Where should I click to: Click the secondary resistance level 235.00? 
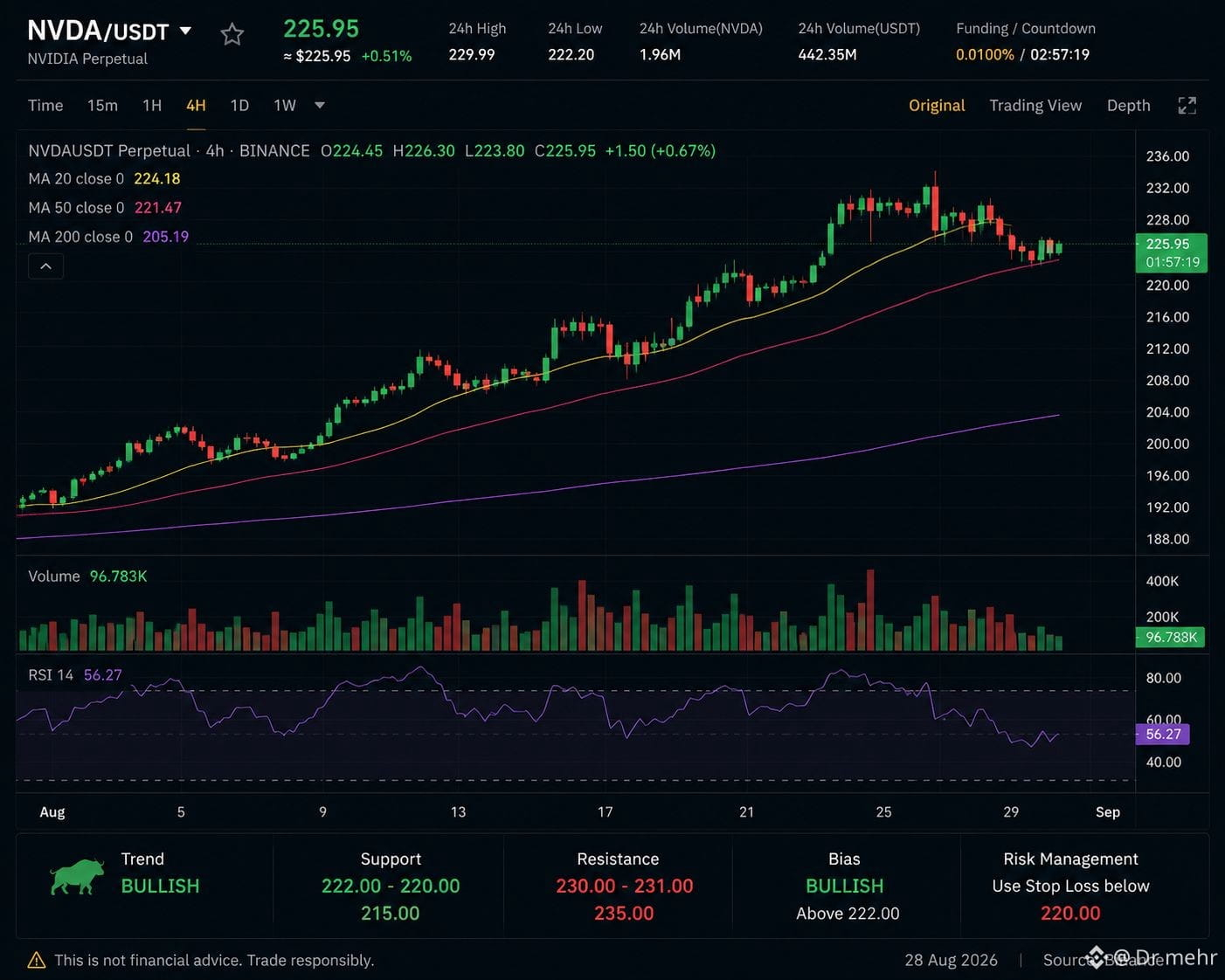pyautogui.click(x=624, y=914)
